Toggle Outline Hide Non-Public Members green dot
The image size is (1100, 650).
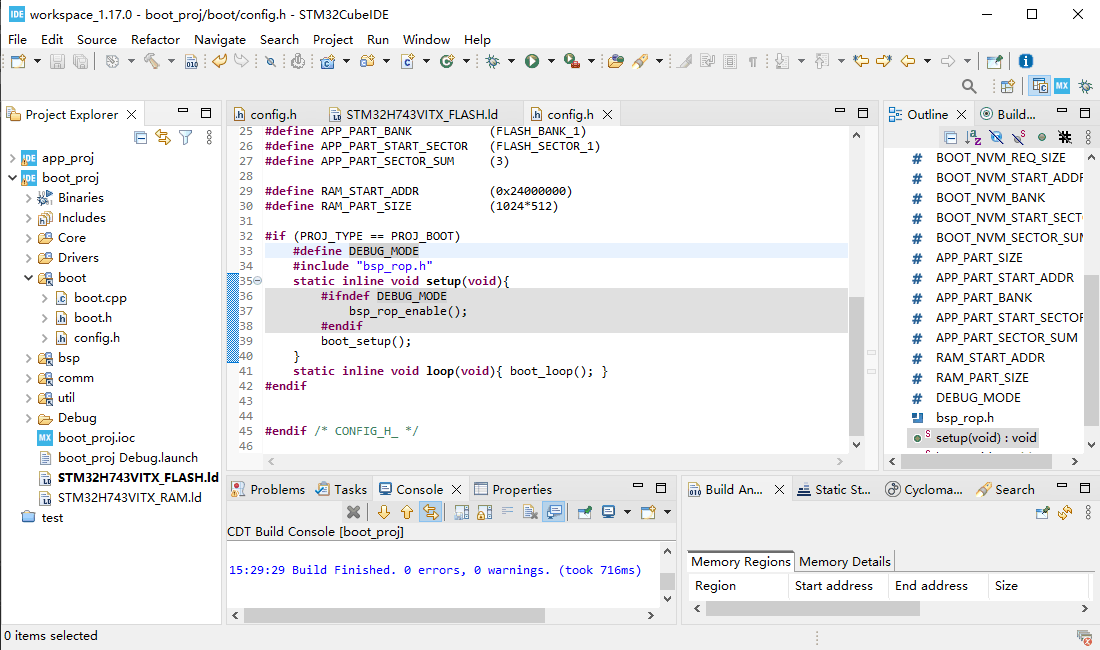tap(1042, 137)
